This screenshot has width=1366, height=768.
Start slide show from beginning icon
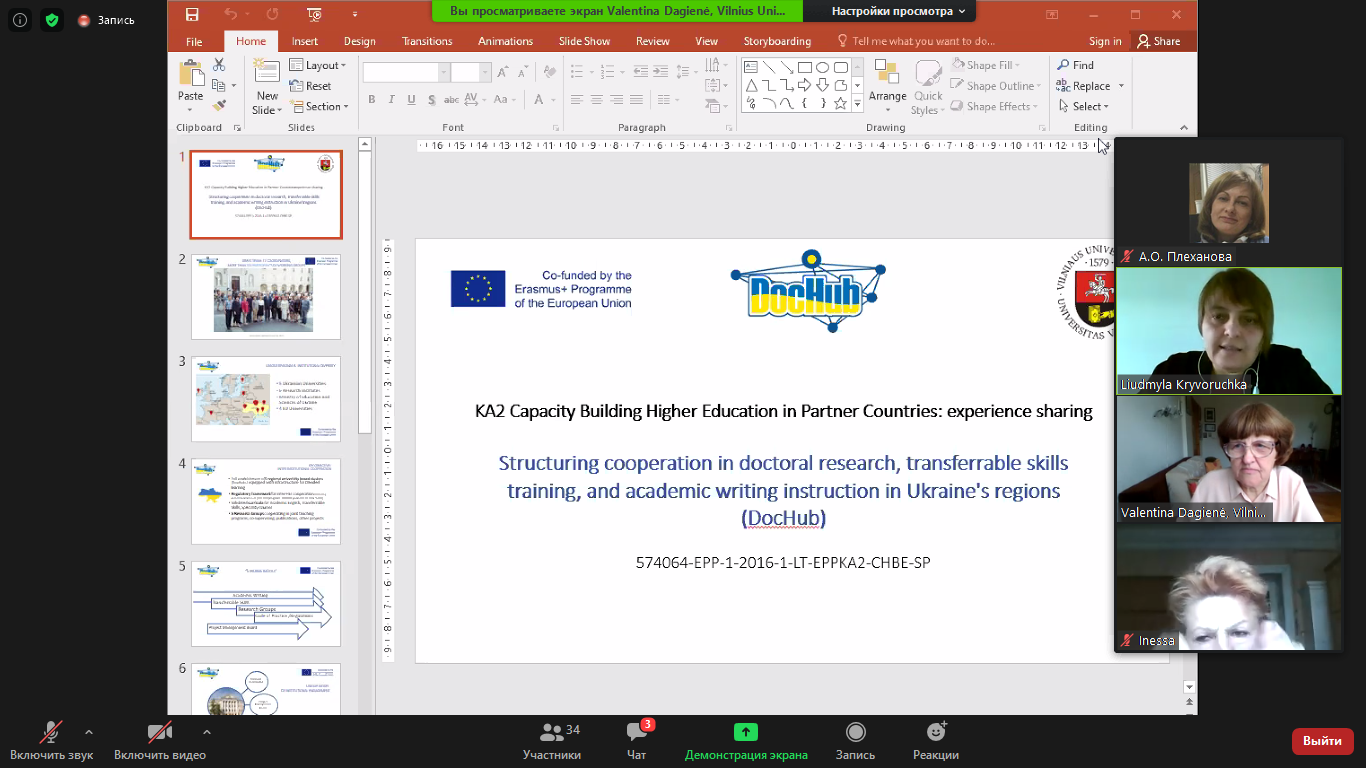click(316, 14)
